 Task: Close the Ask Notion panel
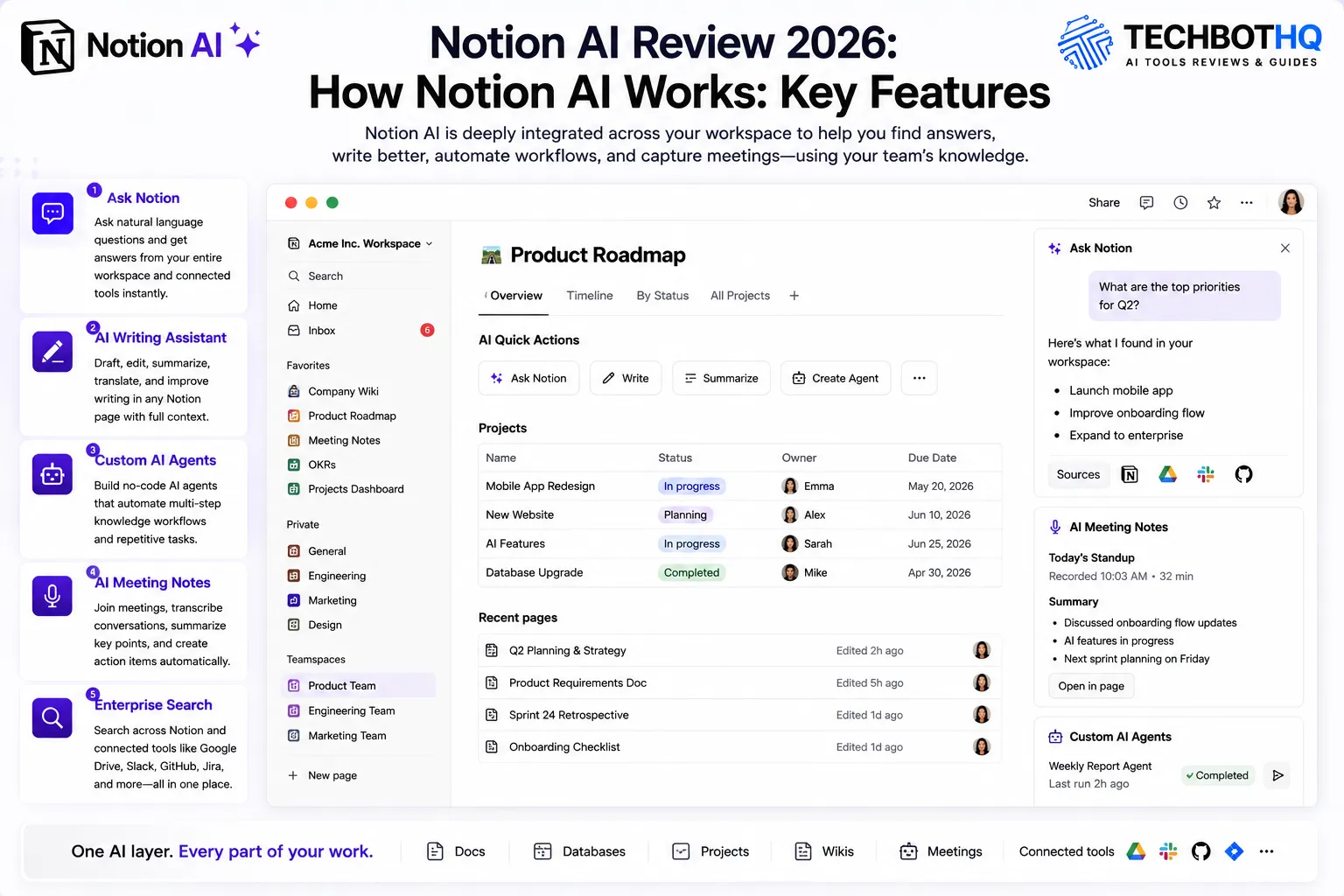1285,248
